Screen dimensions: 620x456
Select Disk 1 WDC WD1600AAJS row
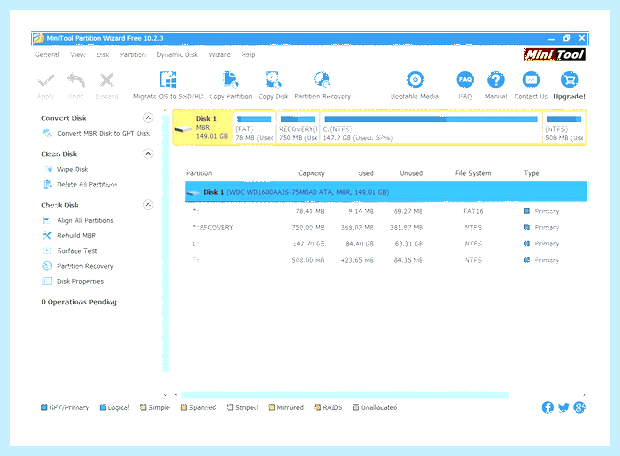[386, 192]
